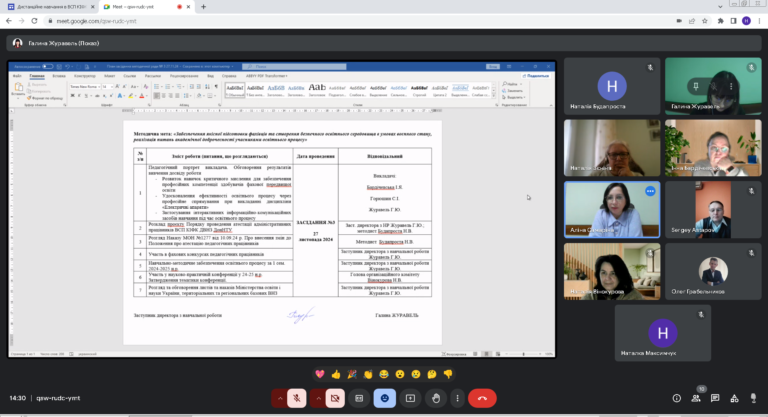
Task: Open host controls lock icon
Action: [753, 398]
